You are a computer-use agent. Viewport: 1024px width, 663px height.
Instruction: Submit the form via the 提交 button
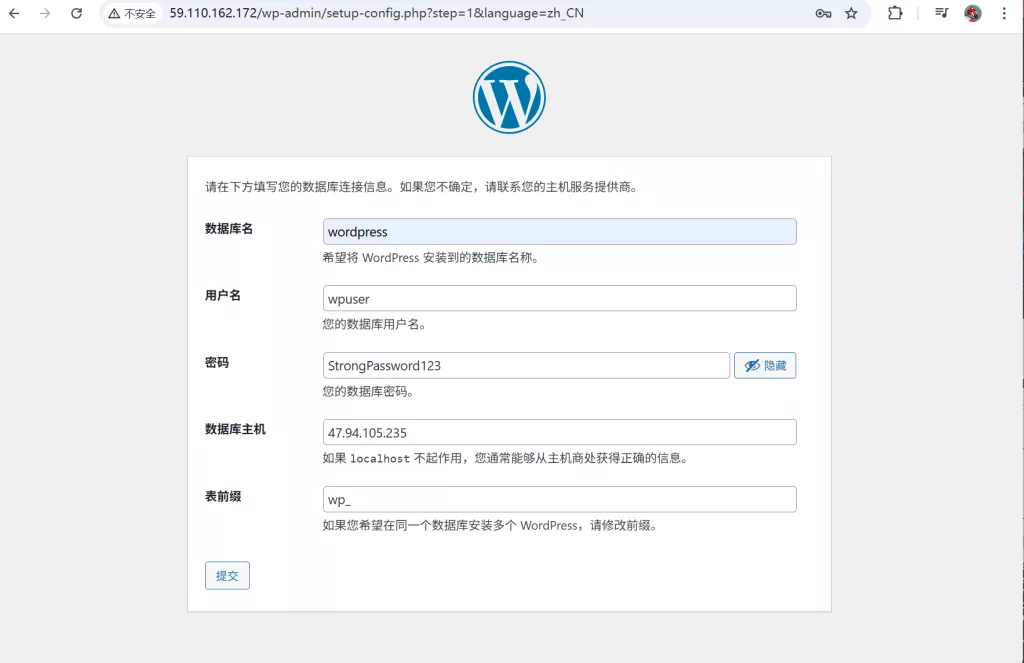(x=227, y=575)
